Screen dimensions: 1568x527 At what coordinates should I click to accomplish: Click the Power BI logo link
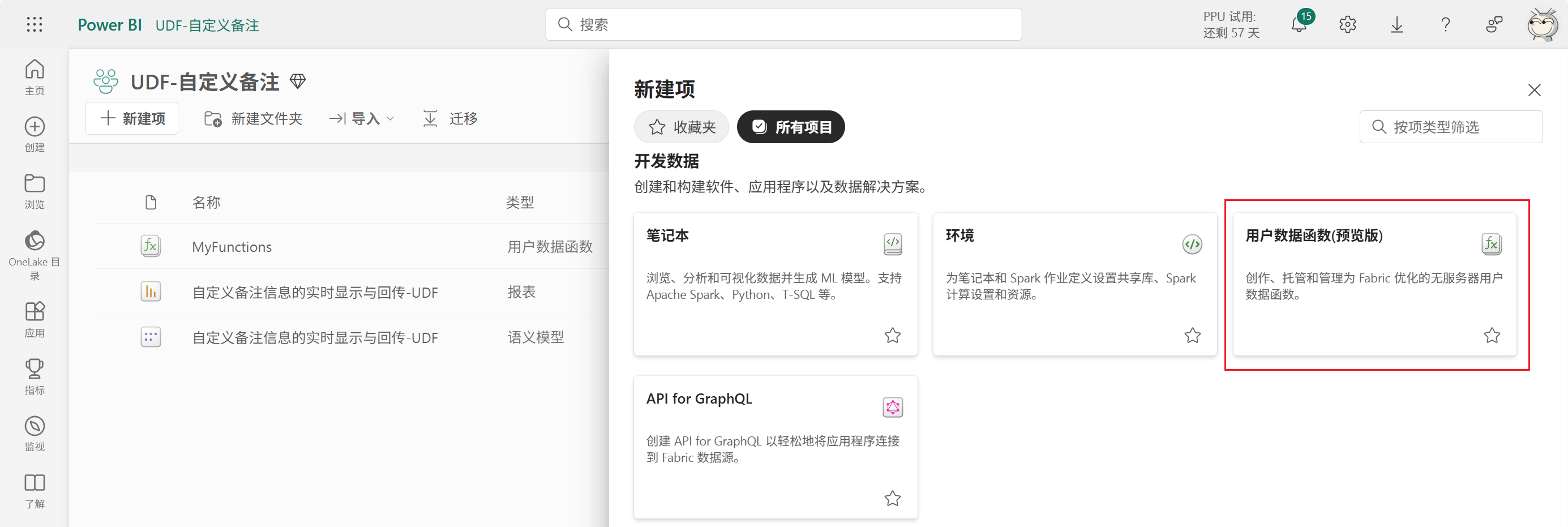coord(110,25)
